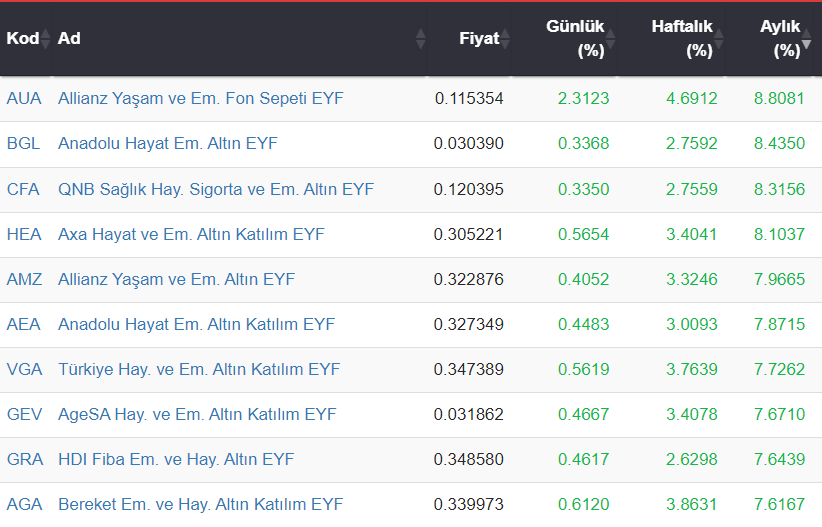This screenshot has width=822, height=527.
Task: Select price value 0.322876
Action: pyautogui.click(x=469, y=279)
